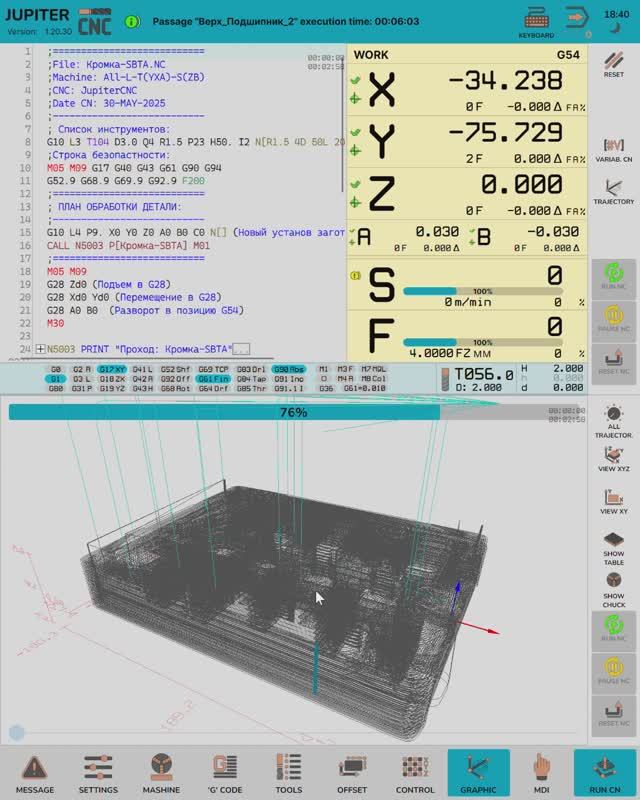Viewport: 640px width, 800px height.
Task: Toggle the G68 Rot indicator
Action: pos(175,388)
